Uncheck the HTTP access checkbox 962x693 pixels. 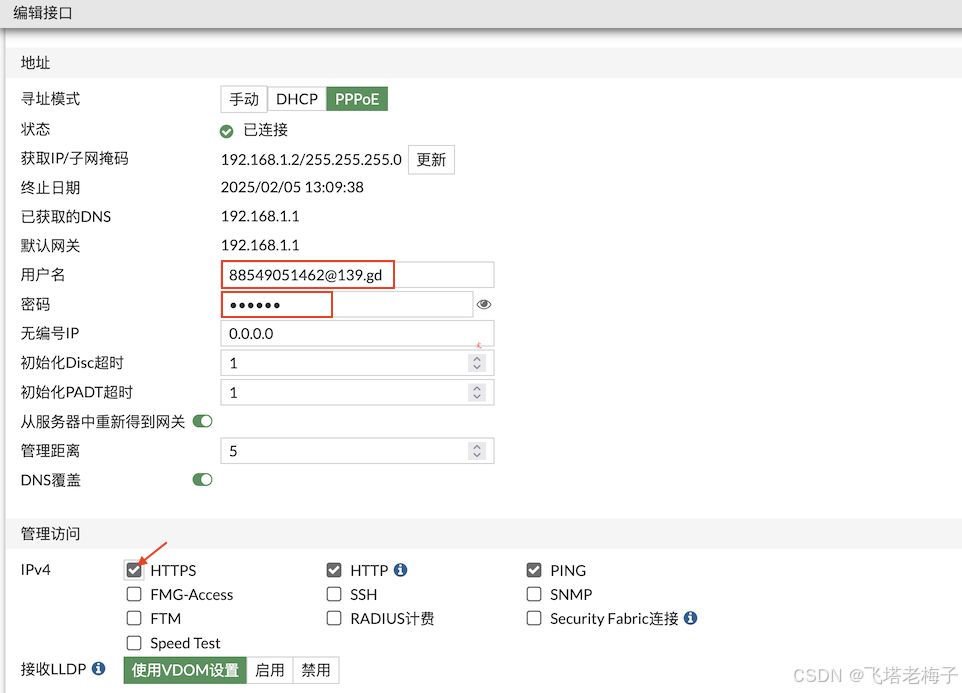pos(334,570)
